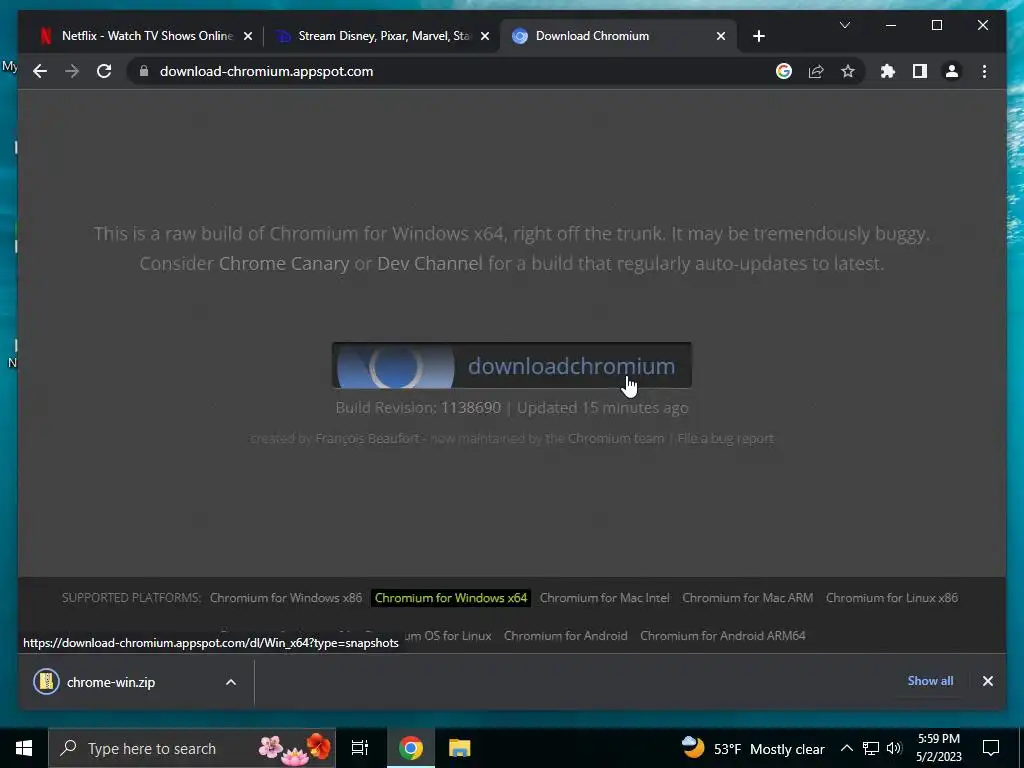Open the Extensions puzzle-piece menu

coord(888,71)
